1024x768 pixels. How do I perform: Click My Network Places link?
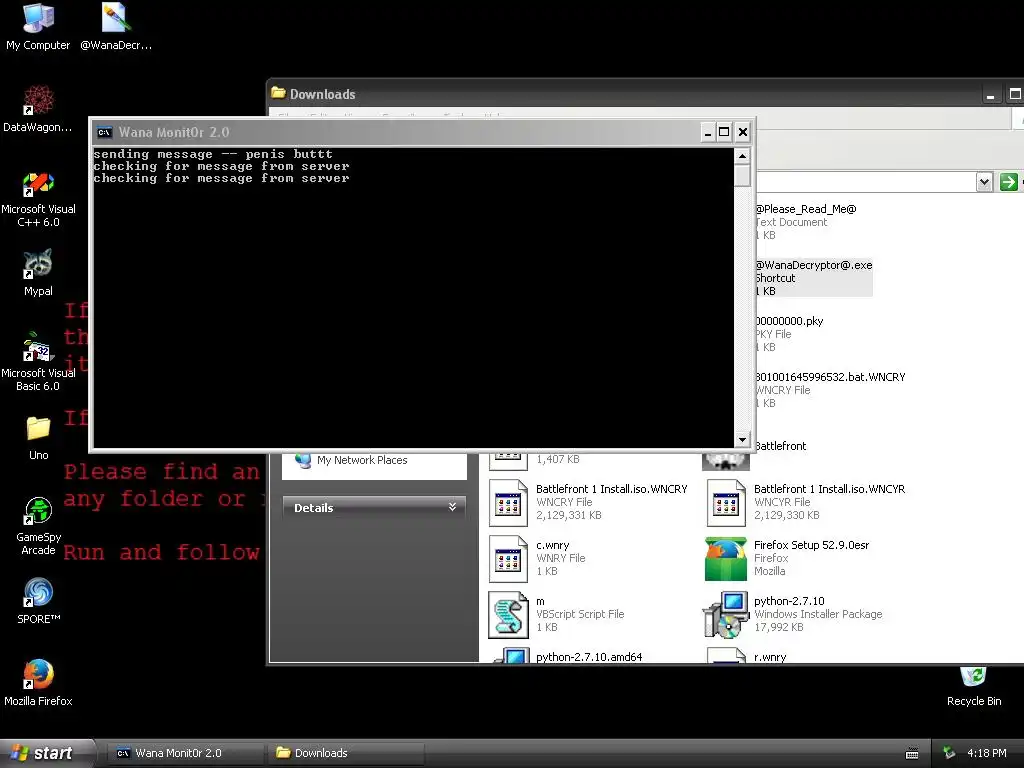coord(362,460)
